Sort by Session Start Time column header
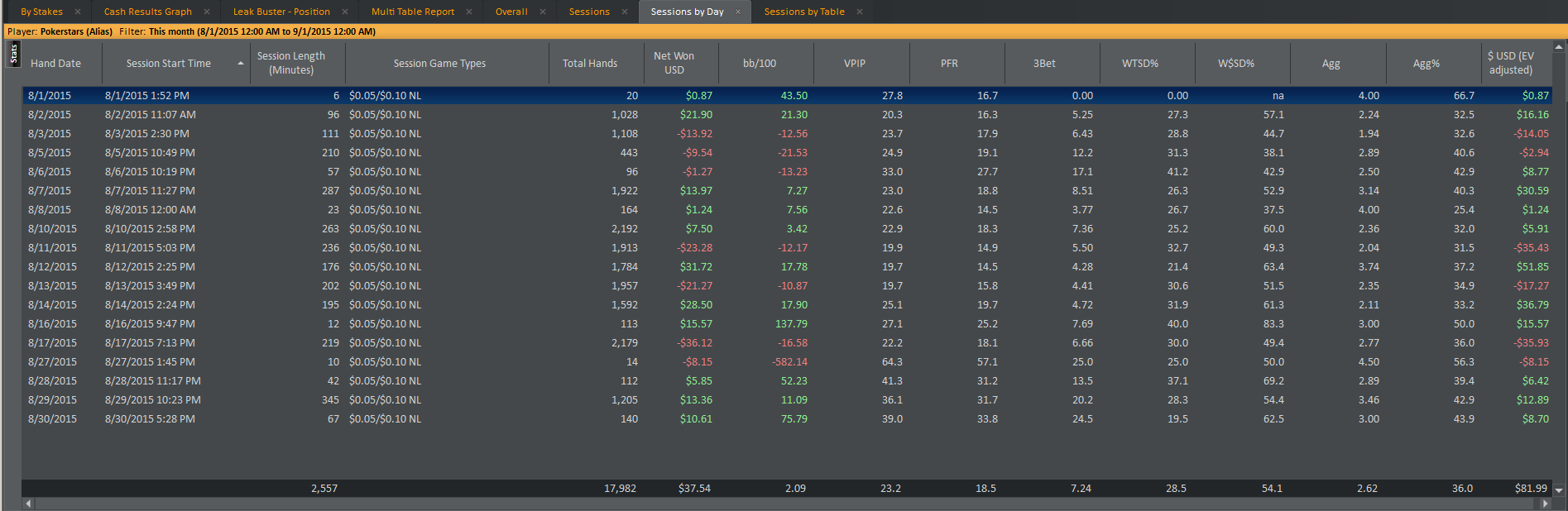 pyautogui.click(x=169, y=63)
